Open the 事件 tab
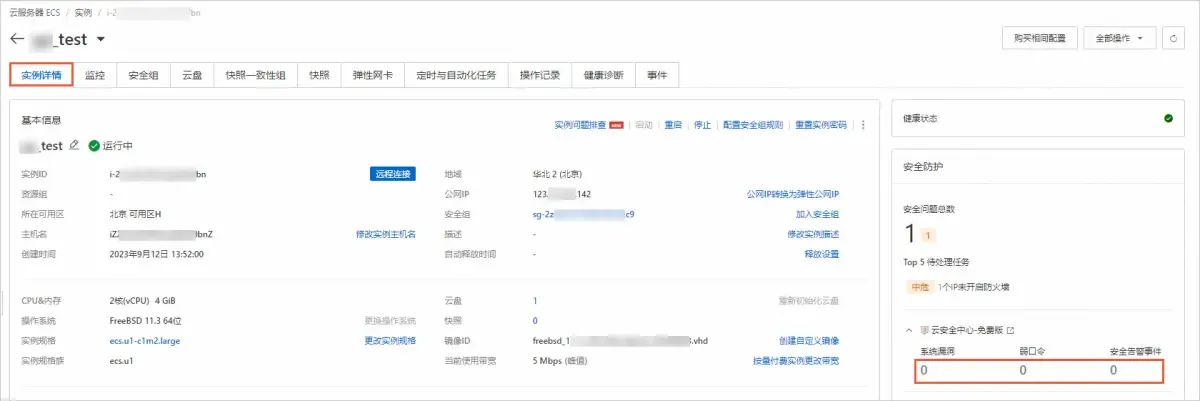The image size is (1200, 401). (x=657, y=75)
